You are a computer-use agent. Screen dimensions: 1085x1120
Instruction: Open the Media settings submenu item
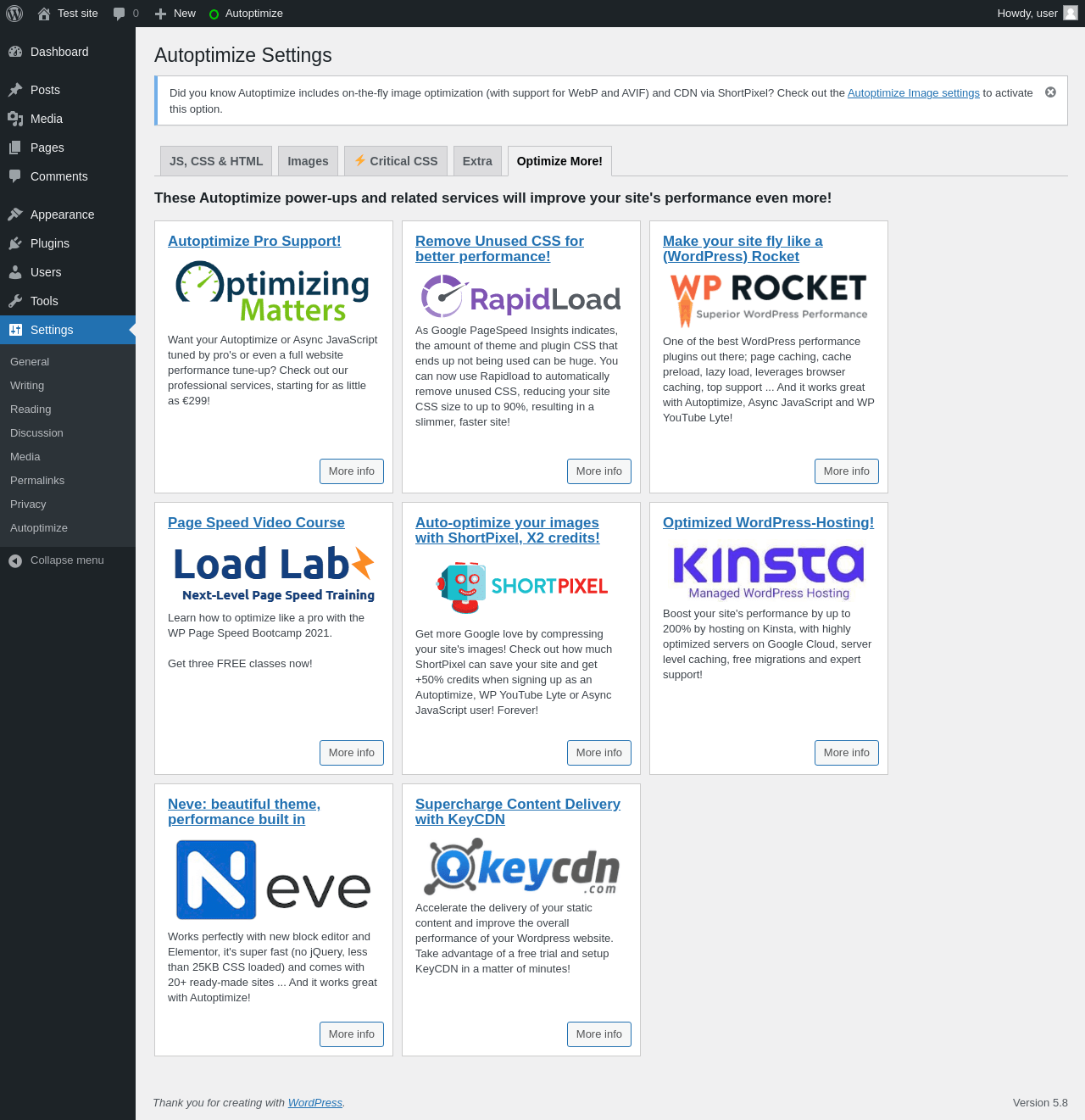[25, 457]
